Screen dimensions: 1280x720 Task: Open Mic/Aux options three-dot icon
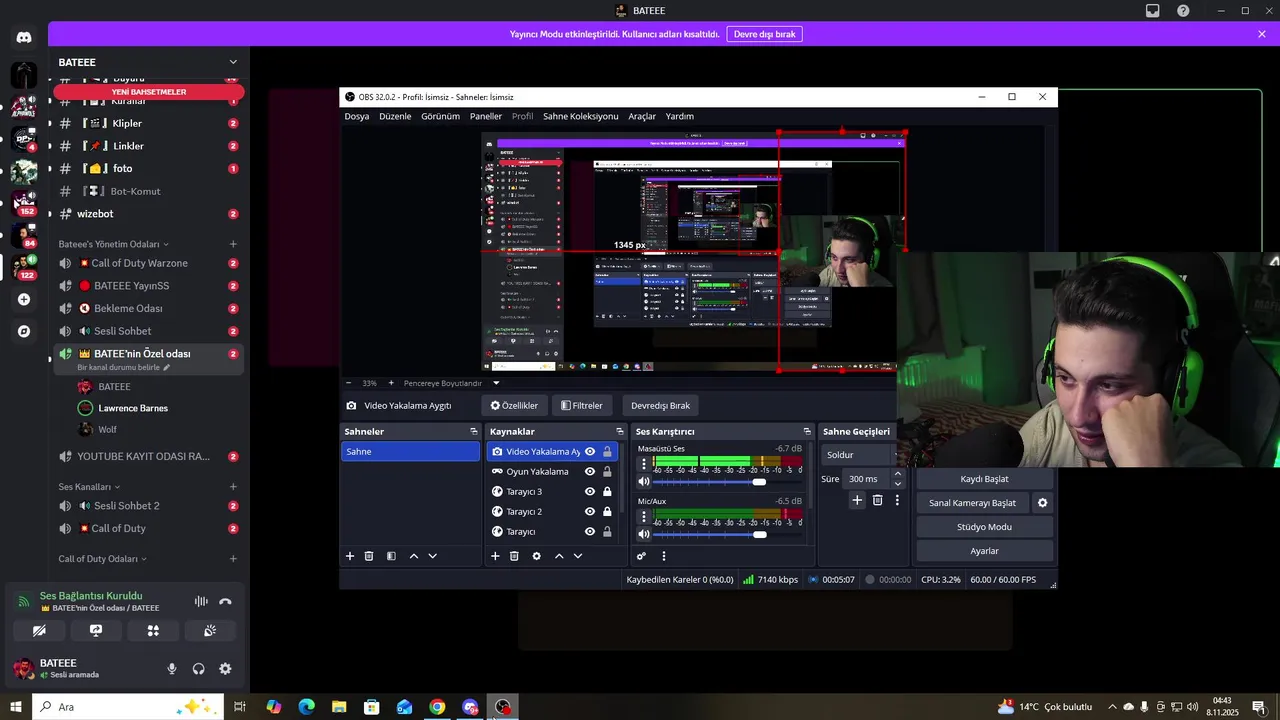[644, 517]
